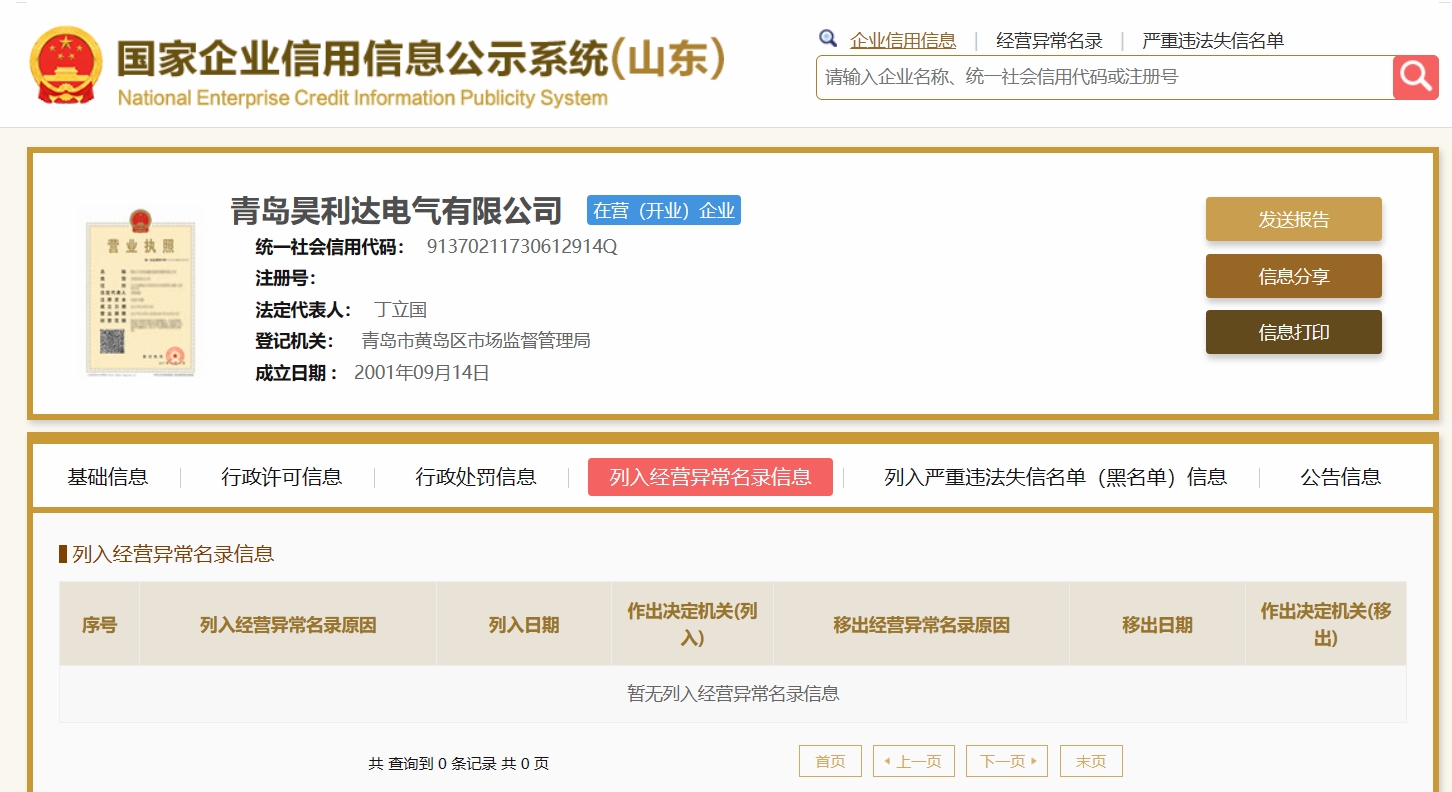Image resolution: width=1452 pixels, height=792 pixels.
Task: Switch to the 基础信息 tab
Action: pos(108,477)
